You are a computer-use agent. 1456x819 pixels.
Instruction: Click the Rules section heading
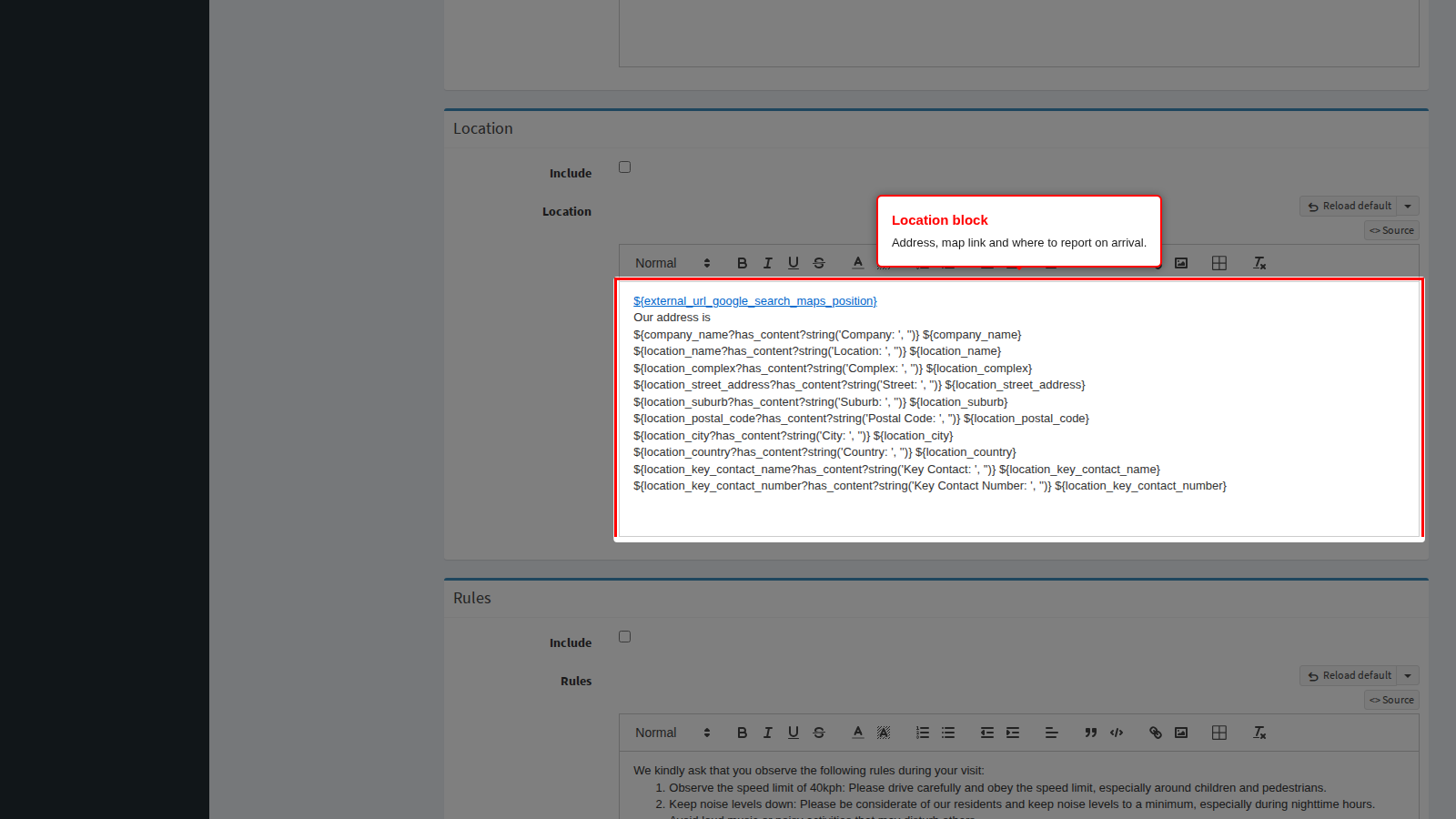click(472, 599)
